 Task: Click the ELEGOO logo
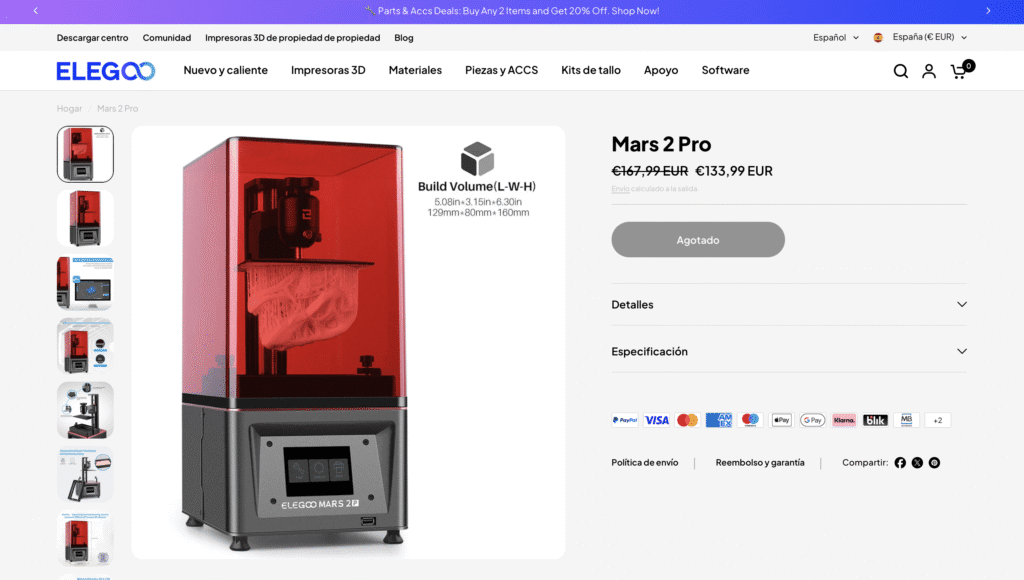(x=106, y=71)
